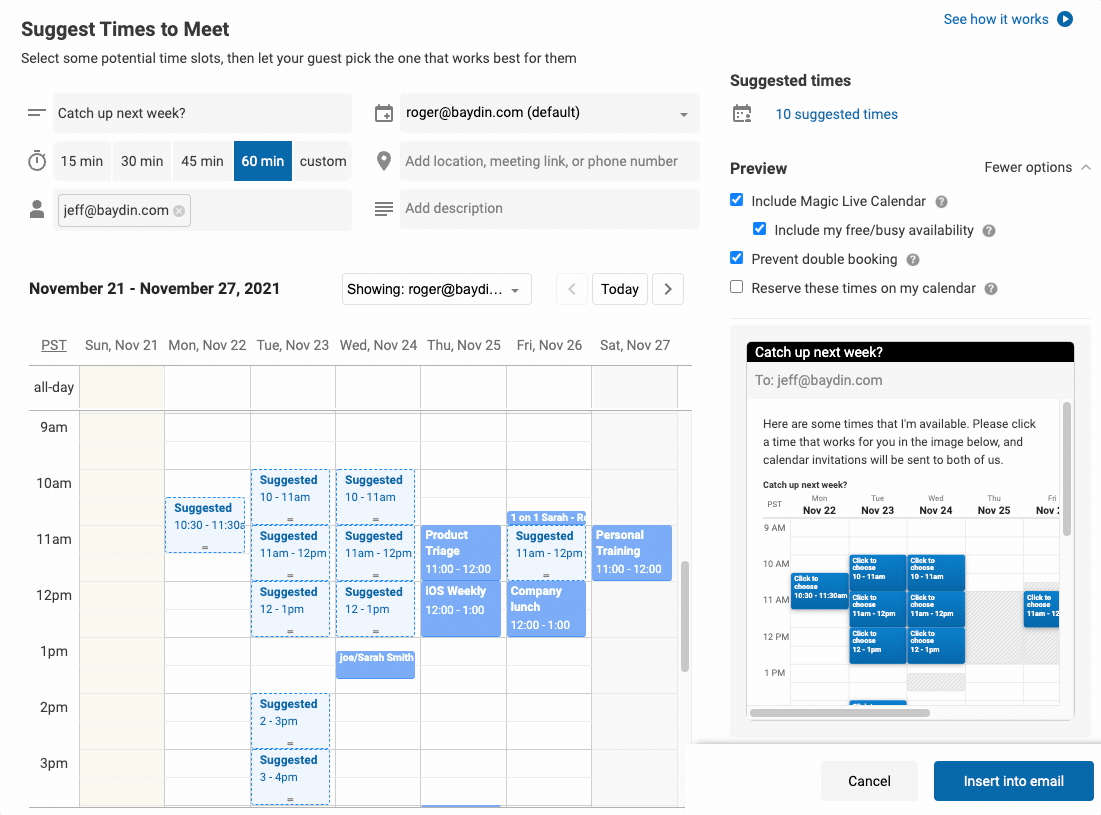
Task: Click the suggested times calendar icon
Action: tap(742, 114)
